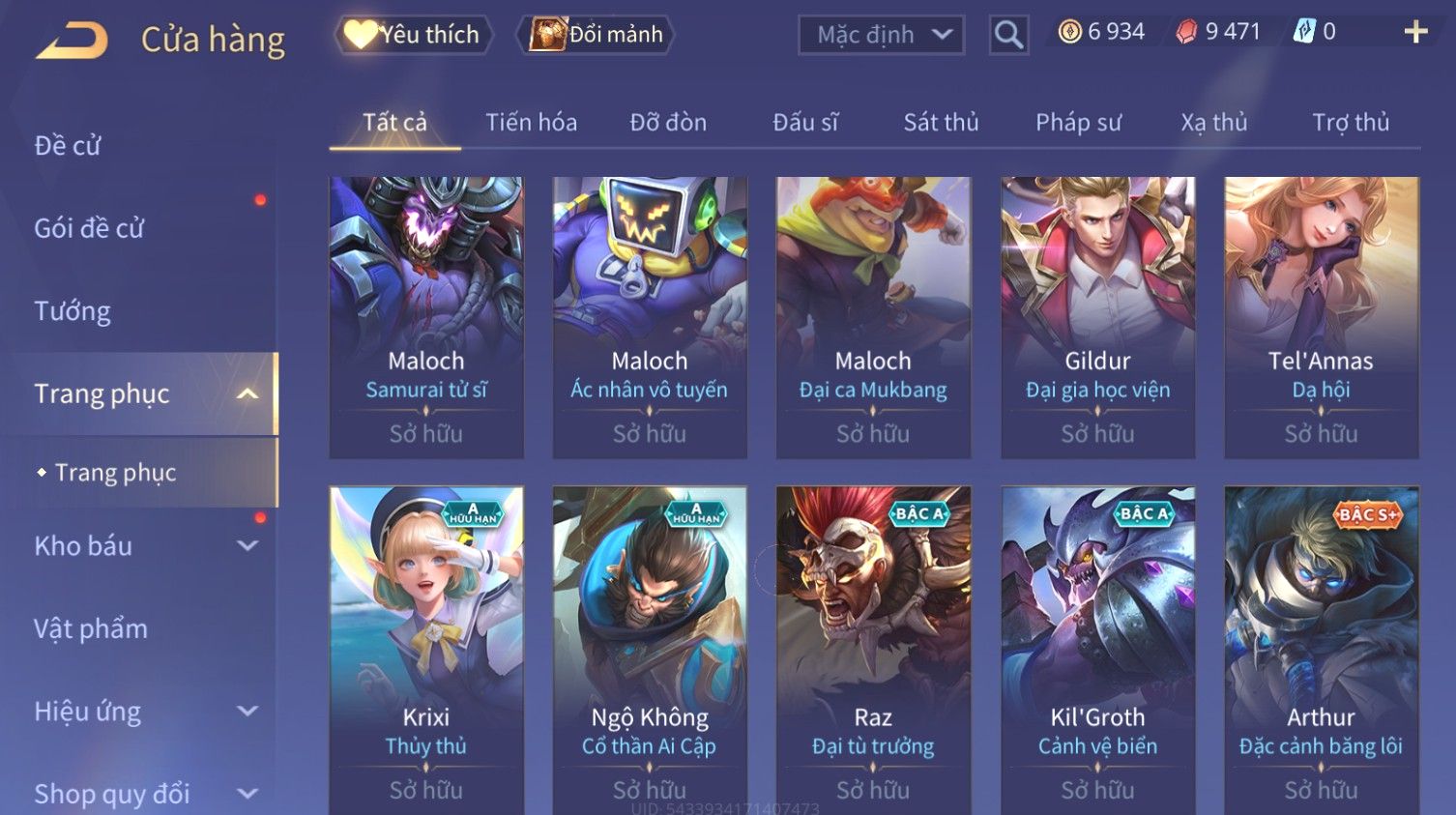Image resolution: width=1456 pixels, height=815 pixels.
Task: Open the Mặc định sort dropdown
Action: (881, 35)
